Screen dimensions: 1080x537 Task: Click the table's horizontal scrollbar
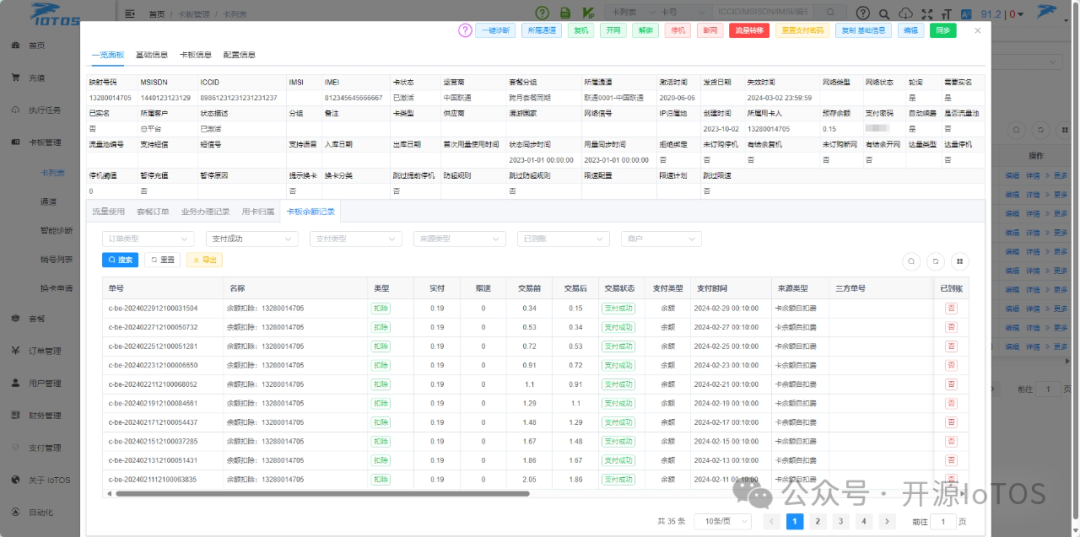tap(322, 494)
